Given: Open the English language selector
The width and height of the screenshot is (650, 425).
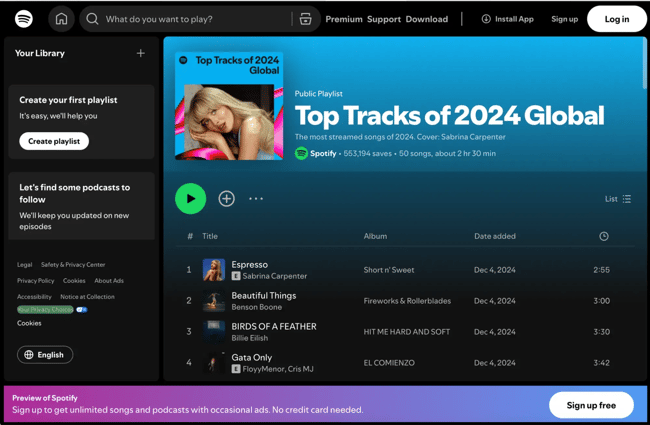Looking at the screenshot, I should pos(45,355).
